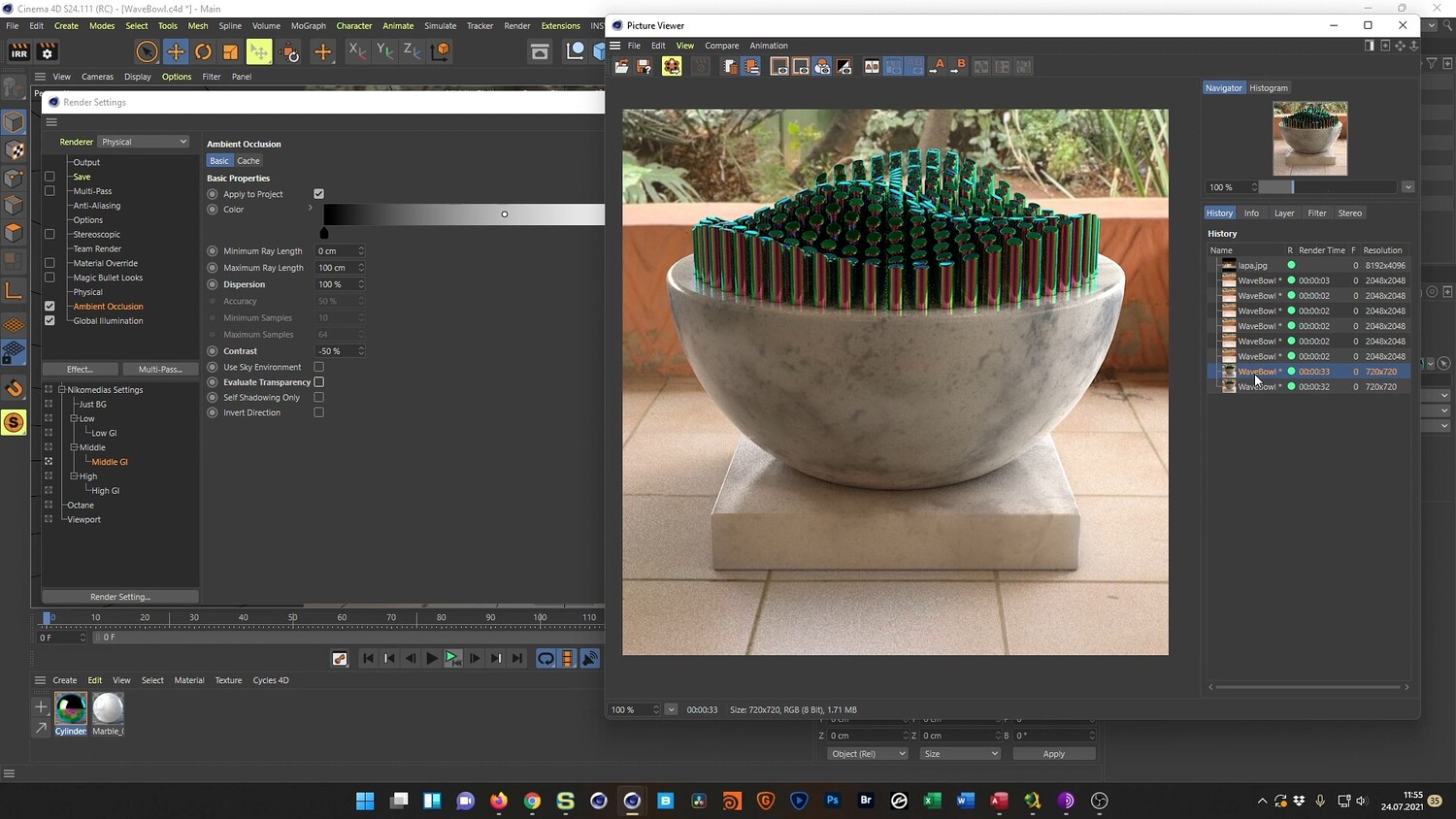The width and height of the screenshot is (1456, 819).
Task: Click Render Setting... button
Action: pyautogui.click(x=120, y=597)
